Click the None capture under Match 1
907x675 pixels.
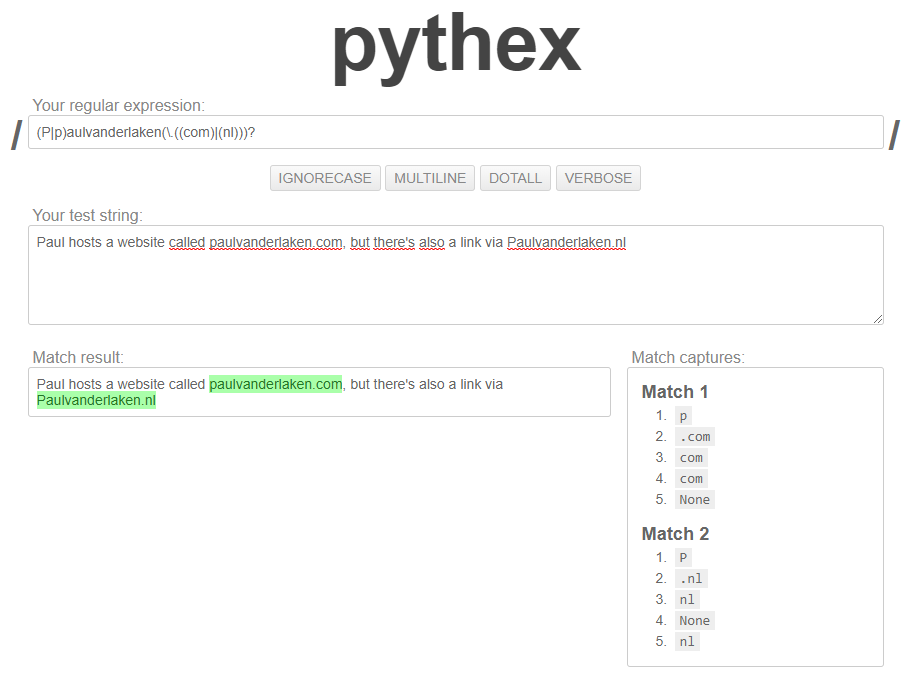tap(694, 500)
